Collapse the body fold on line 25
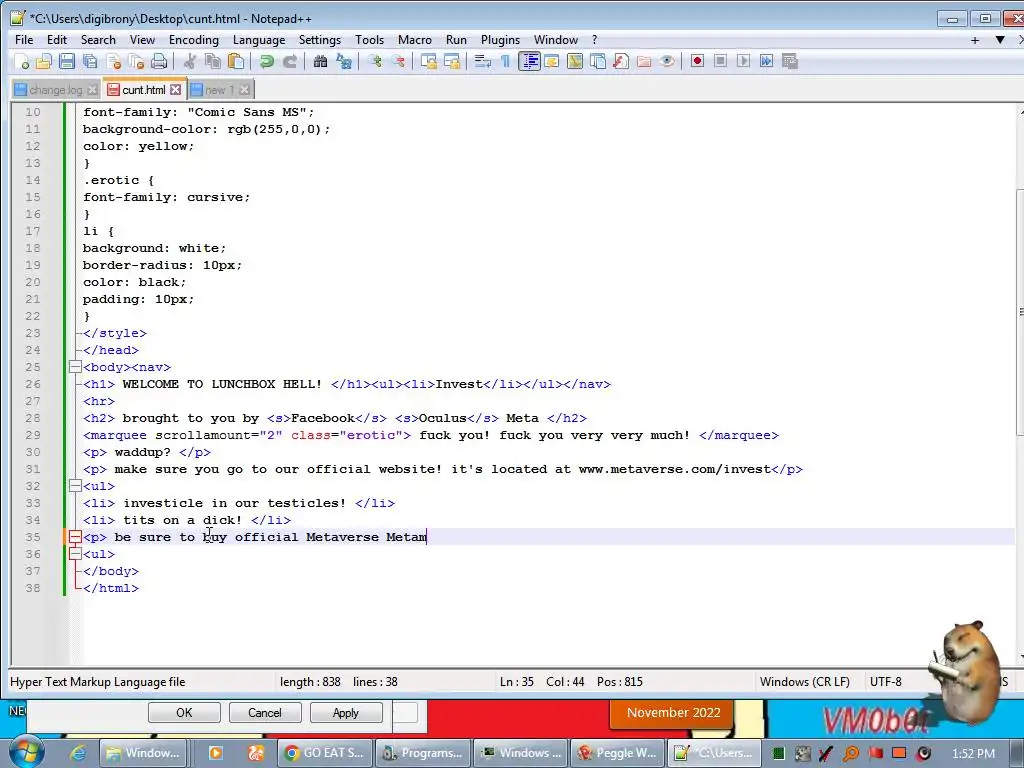The height and width of the screenshot is (768, 1024). [75, 367]
